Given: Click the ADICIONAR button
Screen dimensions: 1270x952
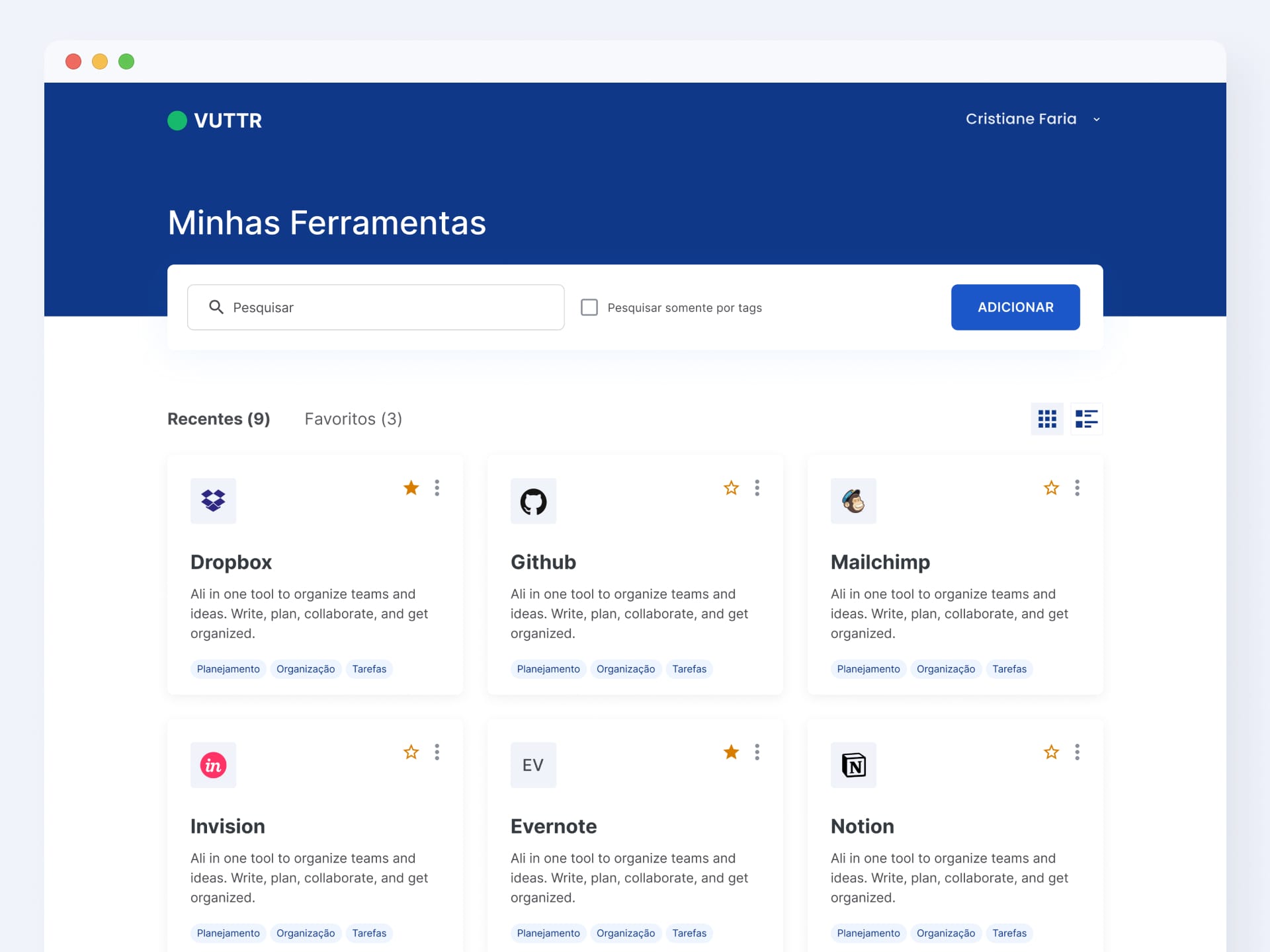Looking at the screenshot, I should [1015, 307].
